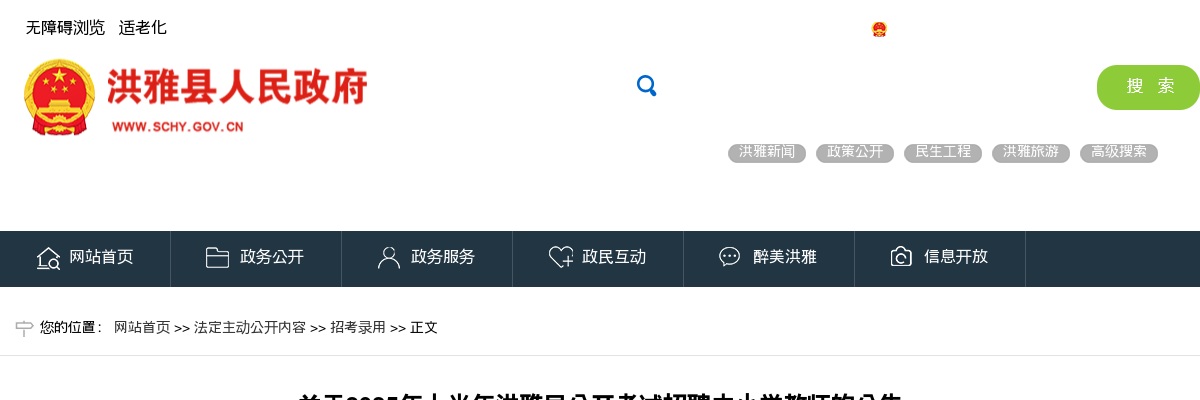Click the large national emblem logo
Viewport: 1200px width, 400px height.
[x=58, y=96]
